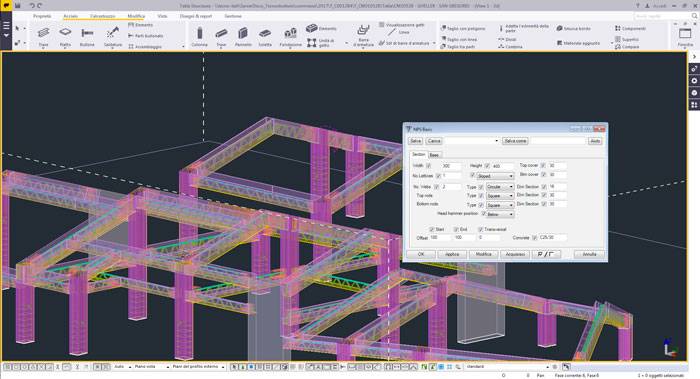Click the Componenti tool
This screenshot has height=379, width=700.
coord(630,28)
